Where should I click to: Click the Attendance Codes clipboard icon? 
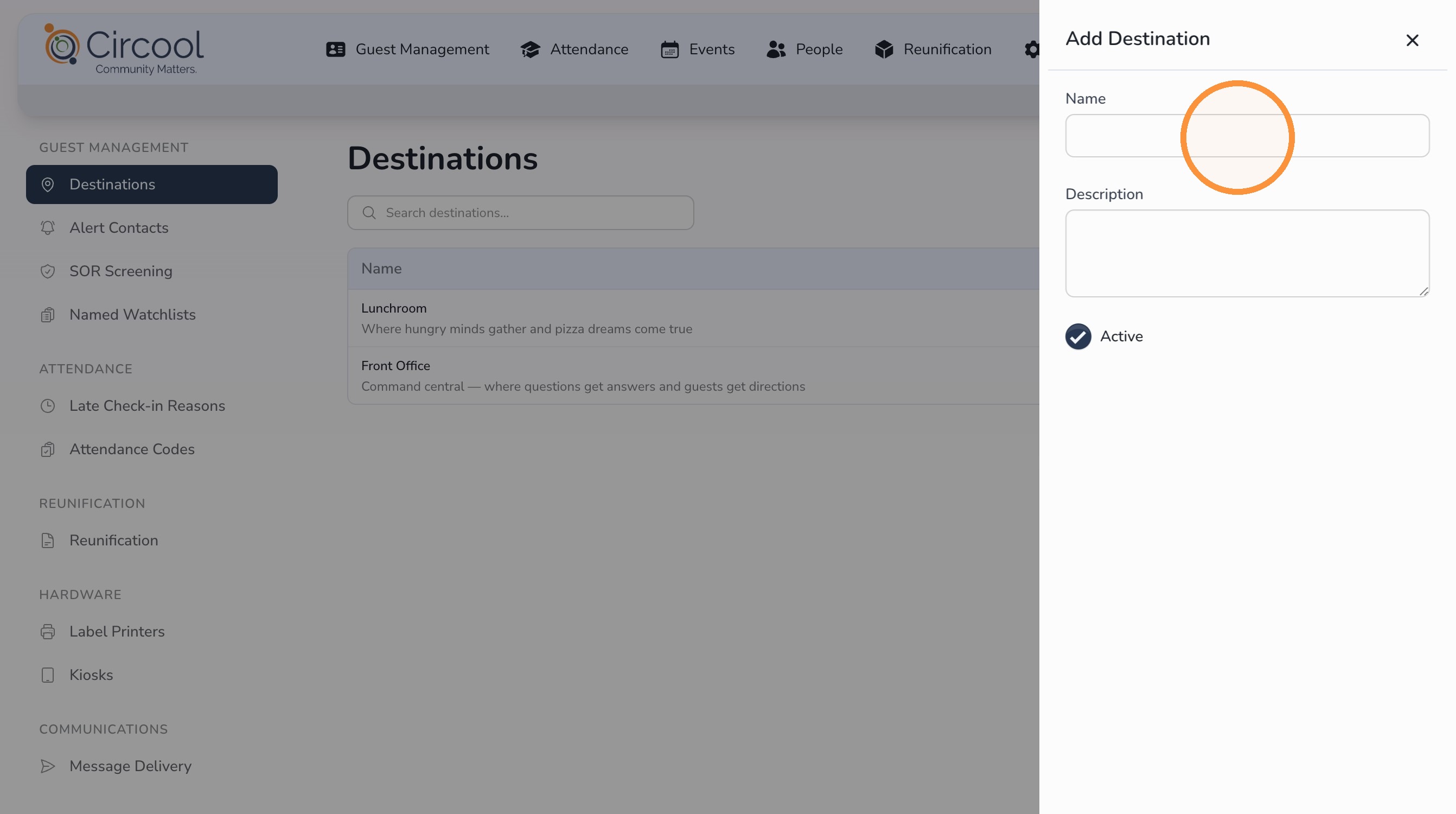tap(48, 449)
